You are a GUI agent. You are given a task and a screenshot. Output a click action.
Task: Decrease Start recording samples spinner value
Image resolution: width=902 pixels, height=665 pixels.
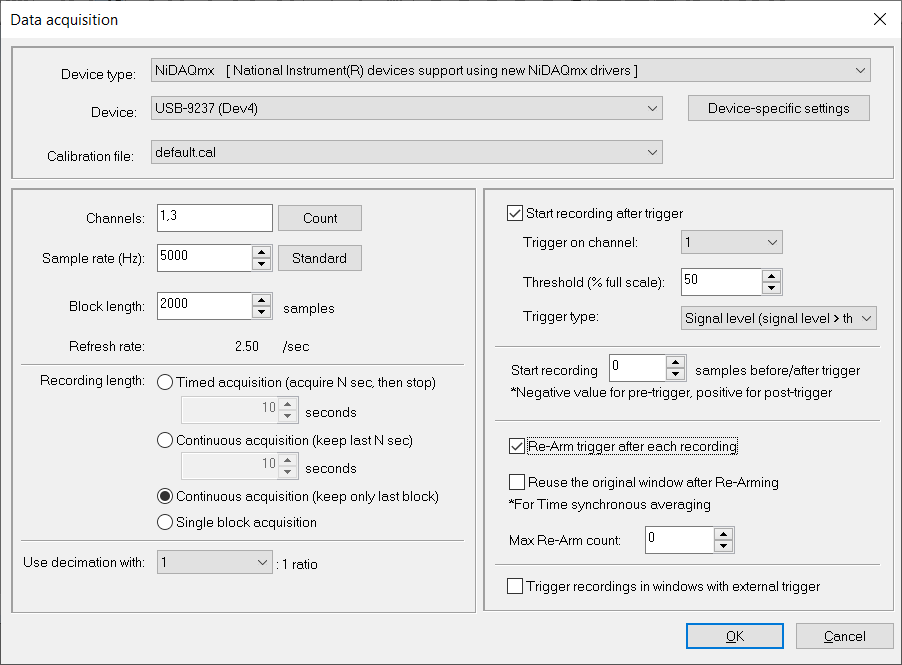[675, 374]
